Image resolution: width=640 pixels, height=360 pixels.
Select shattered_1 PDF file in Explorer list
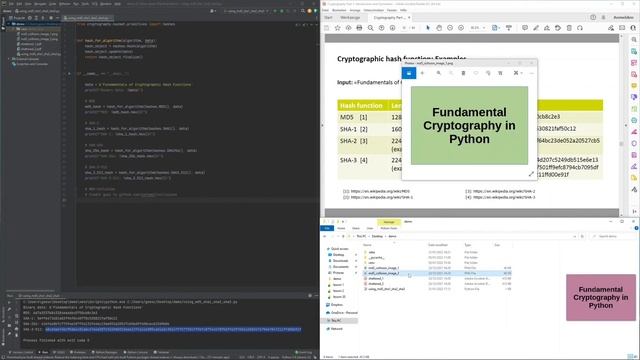click(376, 278)
